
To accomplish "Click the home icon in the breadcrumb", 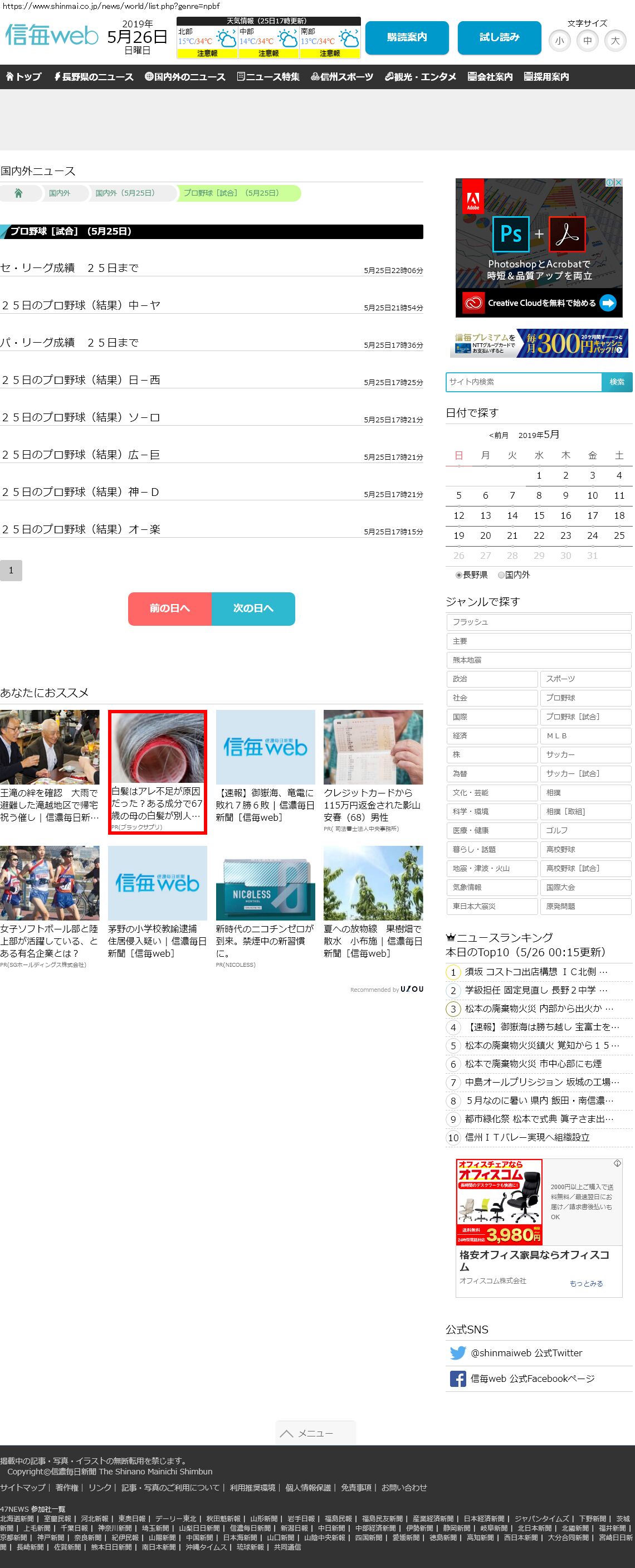I will pyautogui.click(x=18, y=193).
